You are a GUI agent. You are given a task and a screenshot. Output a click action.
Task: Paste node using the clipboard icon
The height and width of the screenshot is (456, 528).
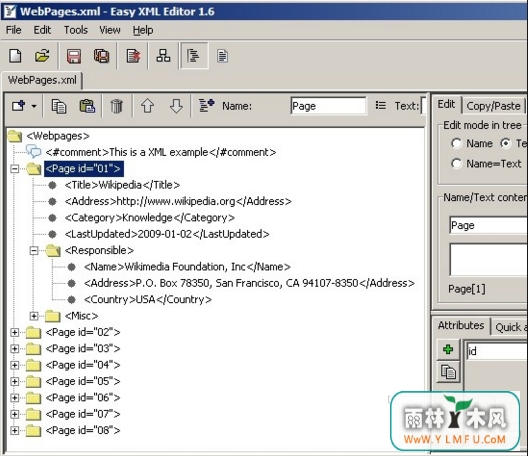[x=87, y=106]
